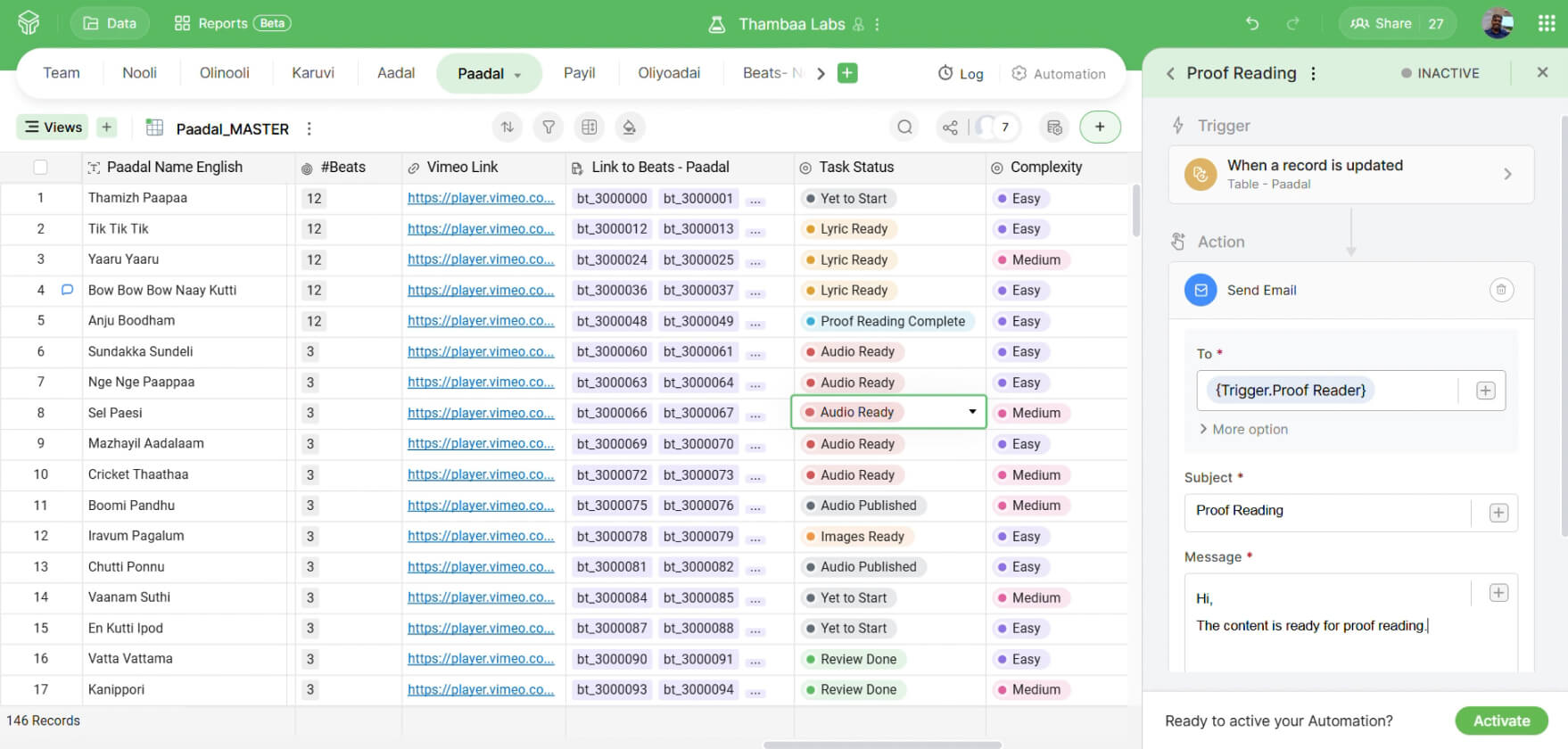
Task: Click the undo arrow icon
Action: point(1252,23)
